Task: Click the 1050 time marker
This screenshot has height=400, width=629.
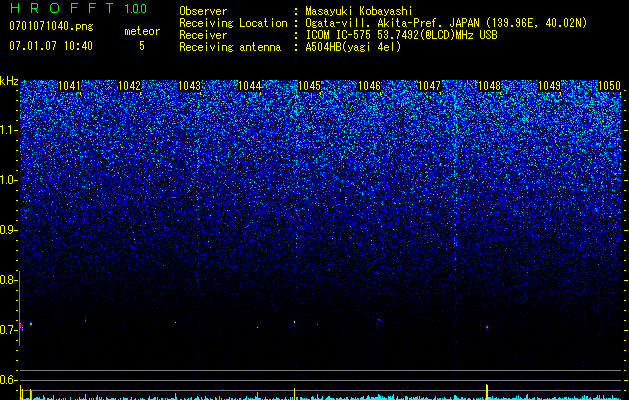Action: 609,86
